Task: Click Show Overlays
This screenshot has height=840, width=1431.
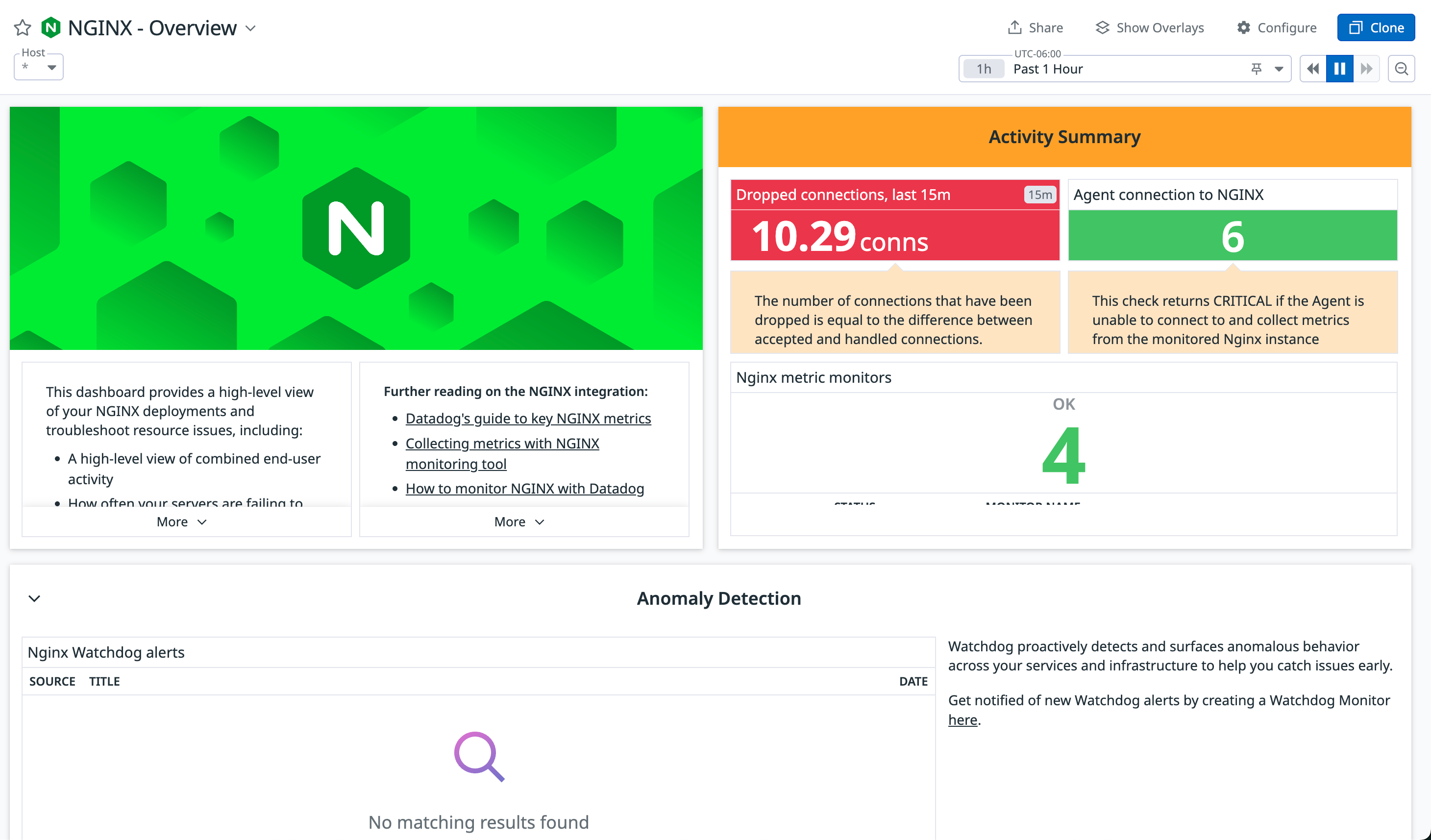Action: (1149, 27)
